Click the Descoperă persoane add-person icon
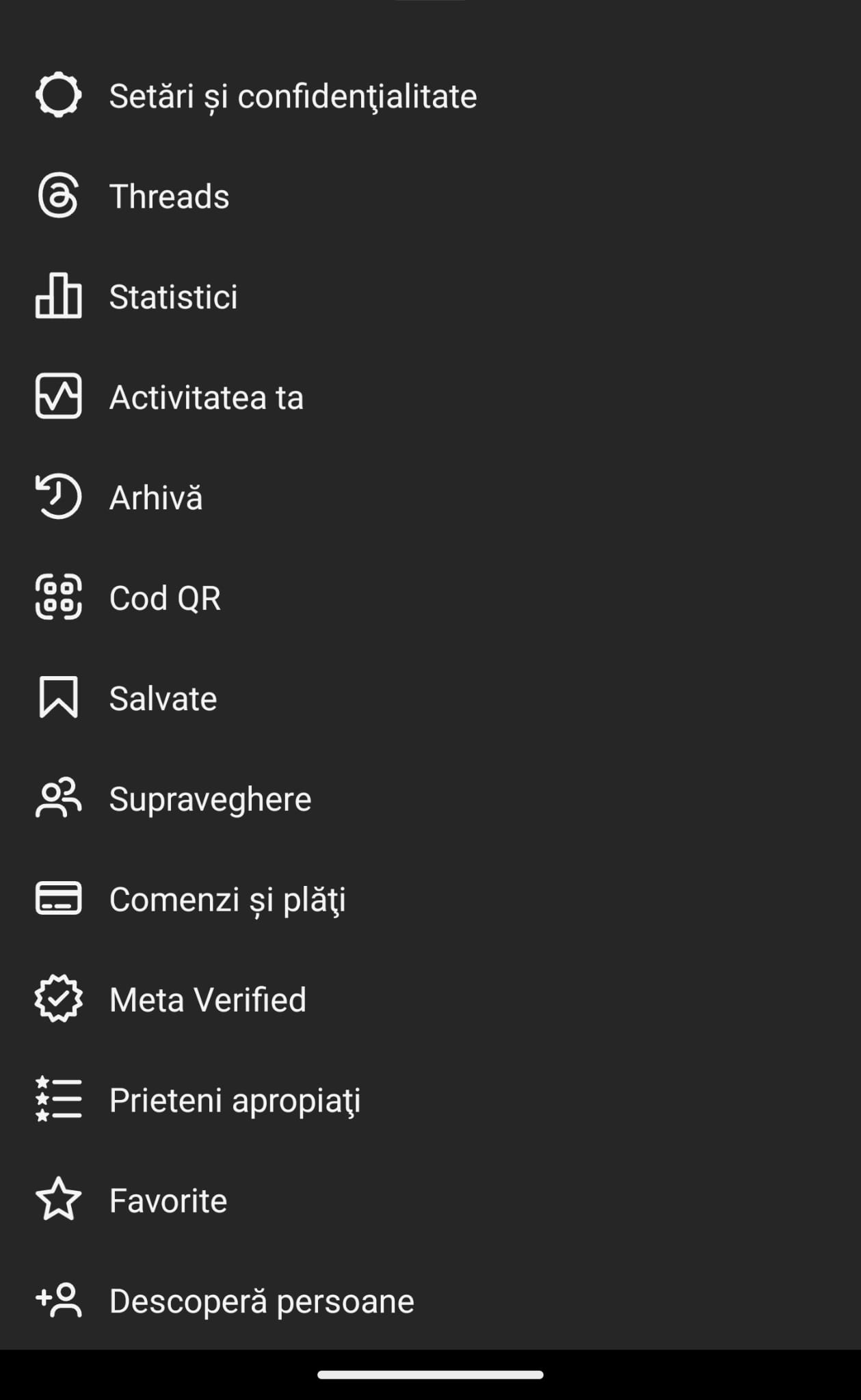Screen dimensions: 861x1400 click(x=58, y=1301)
